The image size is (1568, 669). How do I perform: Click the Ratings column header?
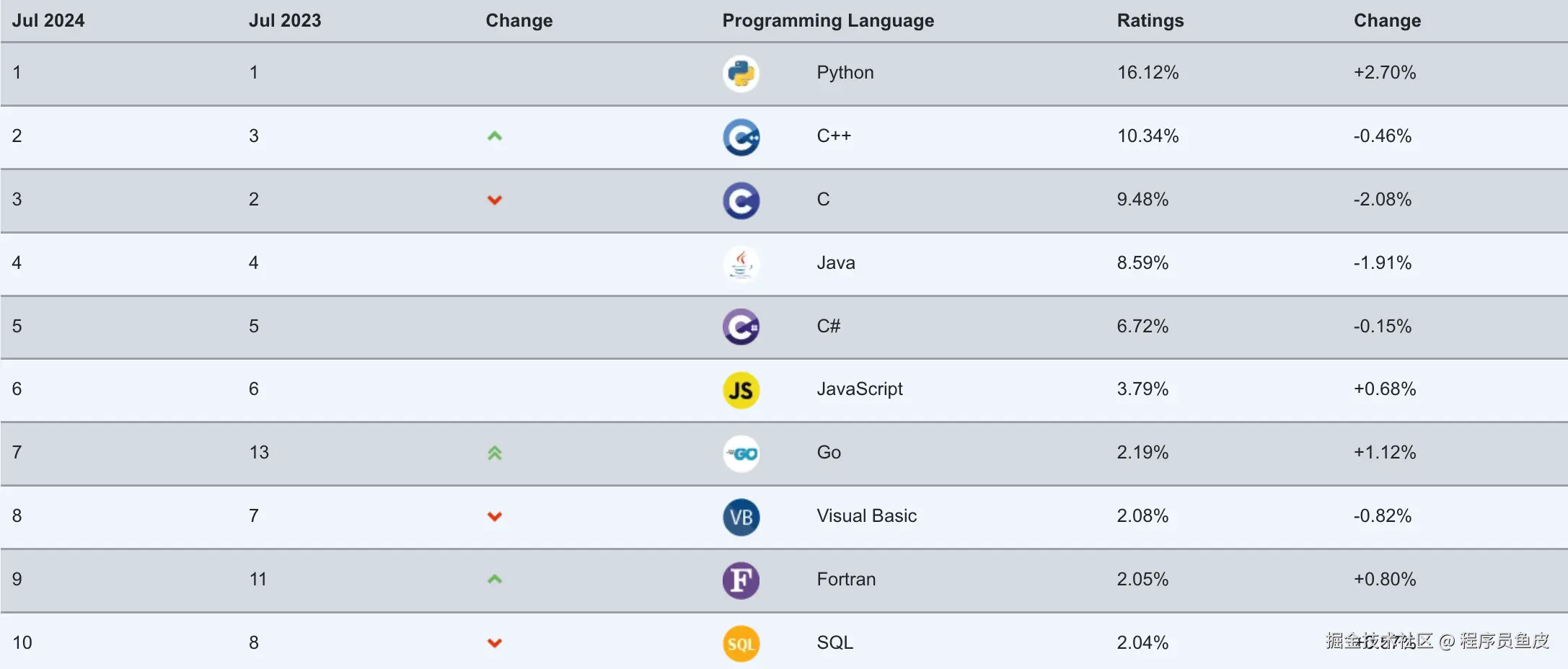tap(1150, 20)
